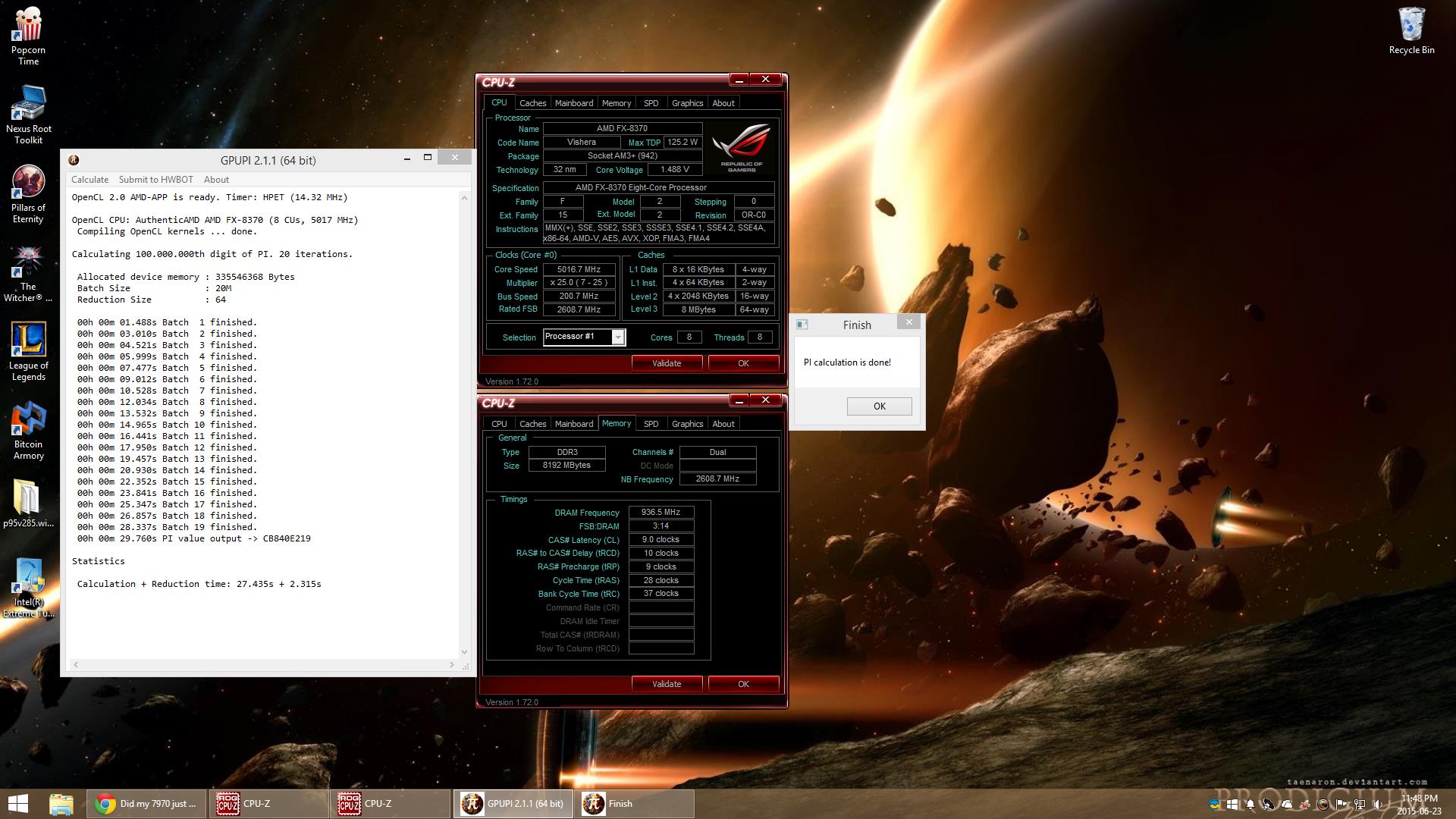The height and width of the screenshot is (819, 1456).
Task: Open Nexus Root Toolkit desktop icon
Action: point(28,115)
